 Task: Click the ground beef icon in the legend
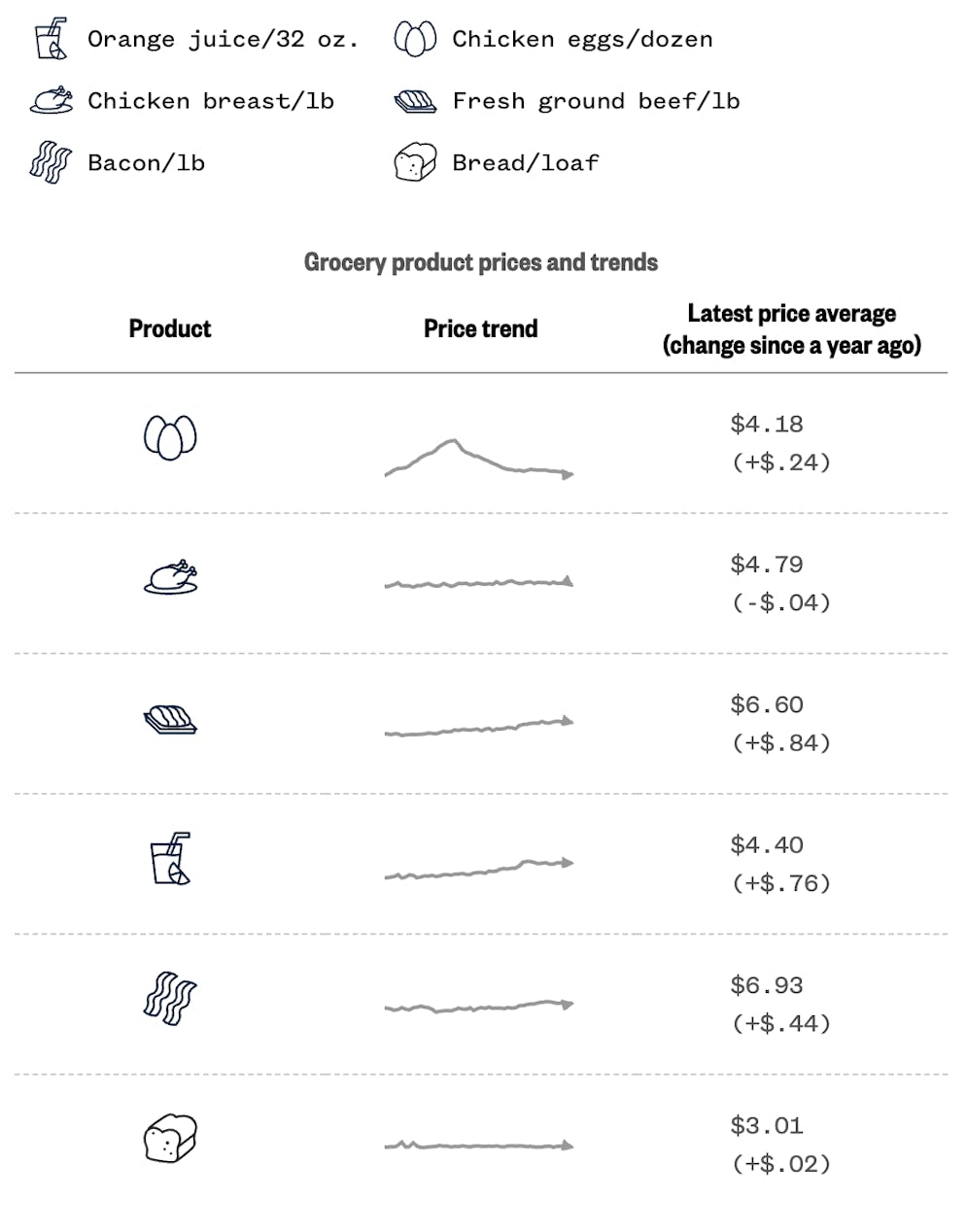415,101
